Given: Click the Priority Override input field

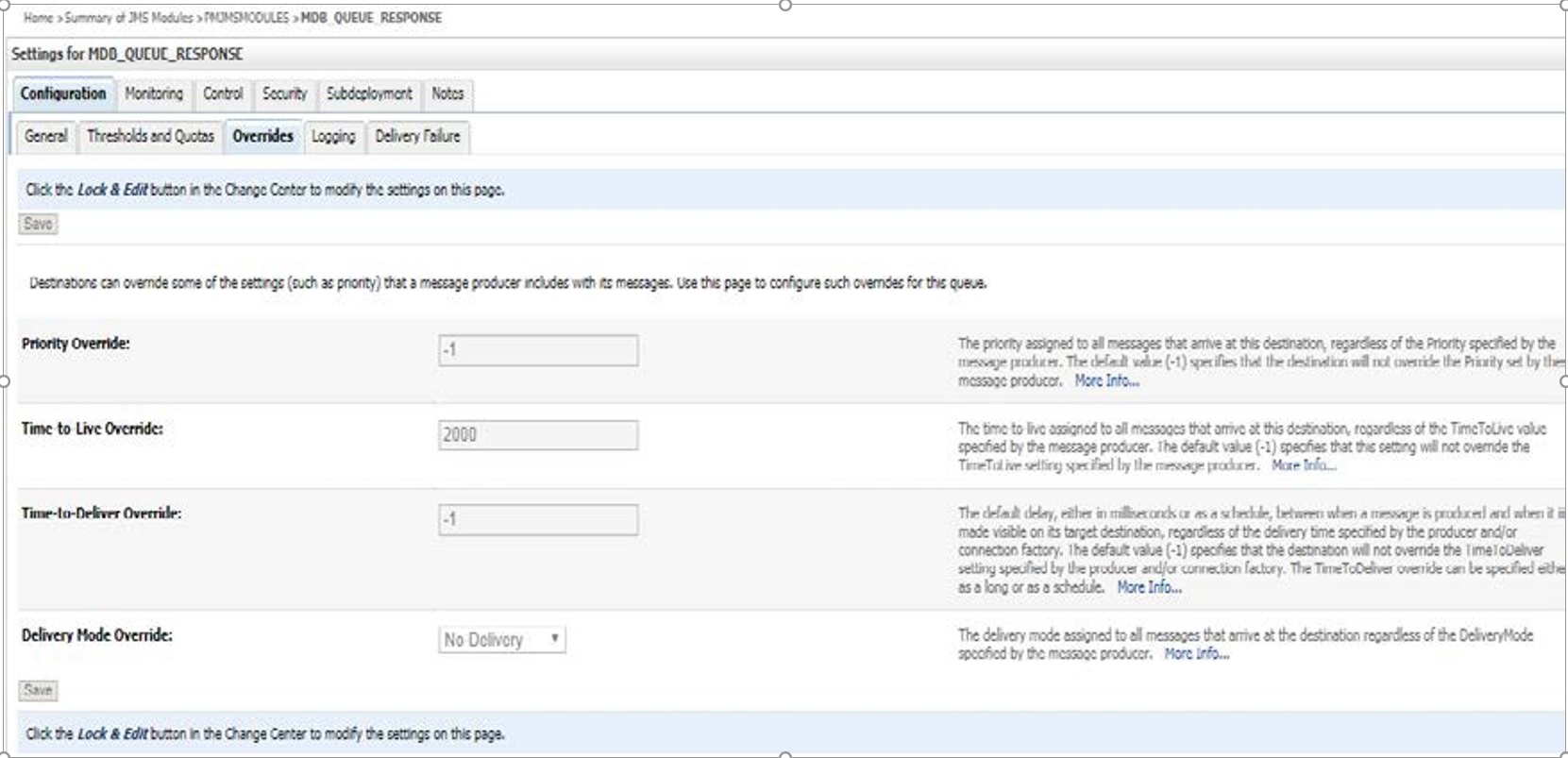Looking at the screenshot, I should click(538, 350).
